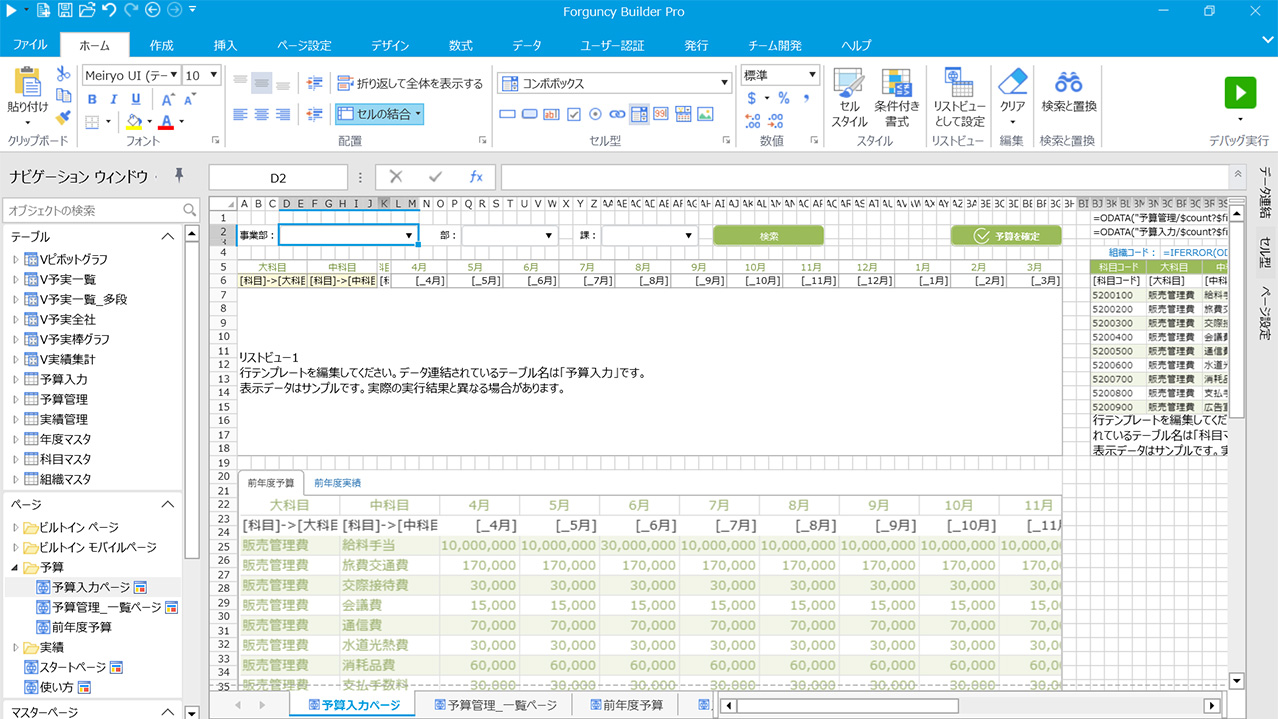Select the format painter brush icon
Screen dimensions: 1278x719
64,118
